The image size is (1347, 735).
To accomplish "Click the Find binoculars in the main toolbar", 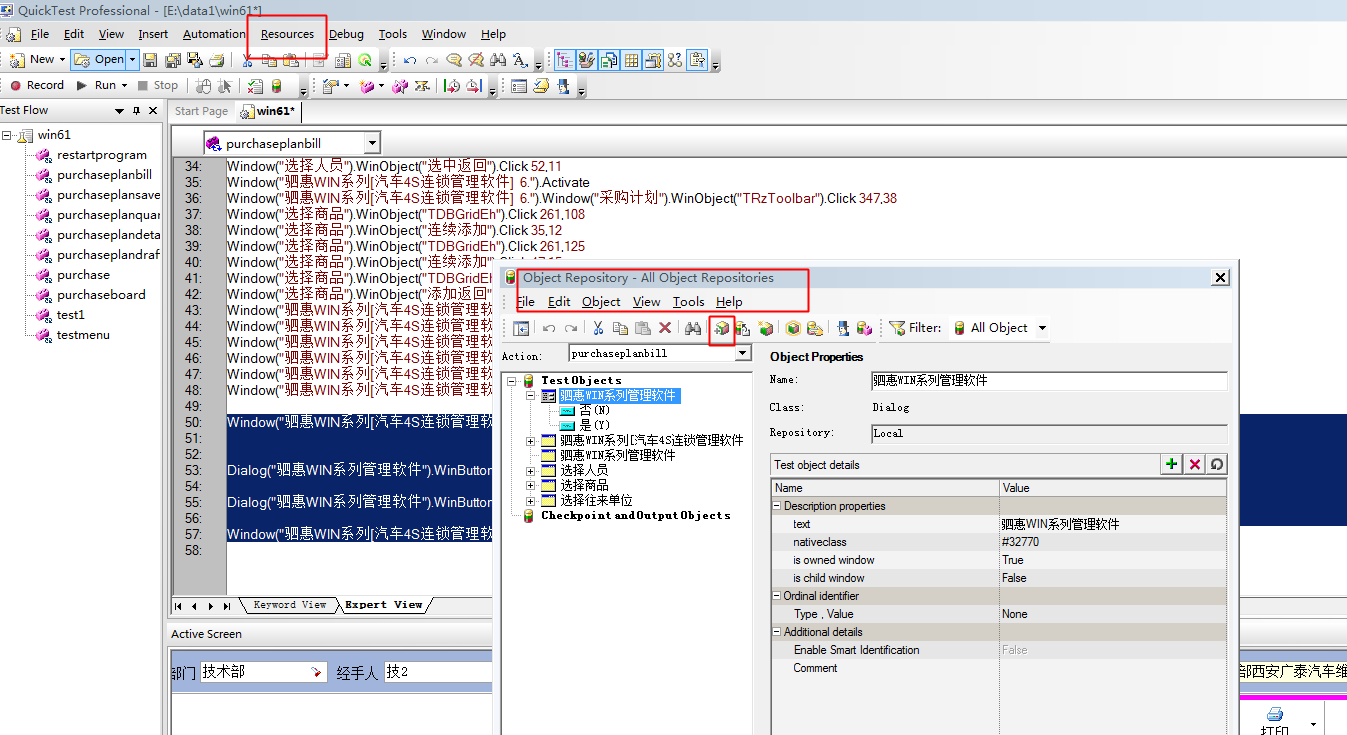I will [x=497, y=60].
